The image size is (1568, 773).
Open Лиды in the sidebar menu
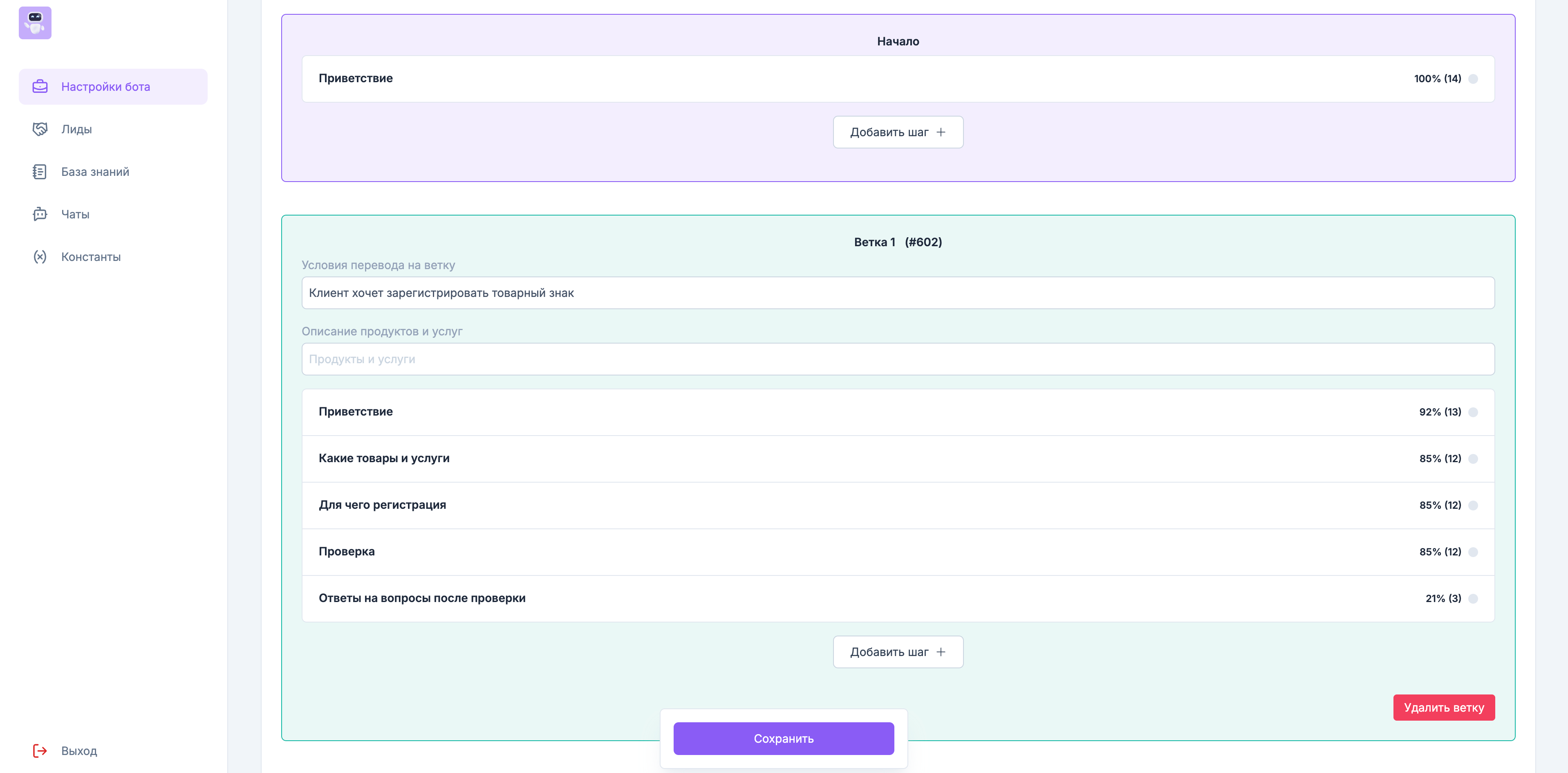click(77, 129)
